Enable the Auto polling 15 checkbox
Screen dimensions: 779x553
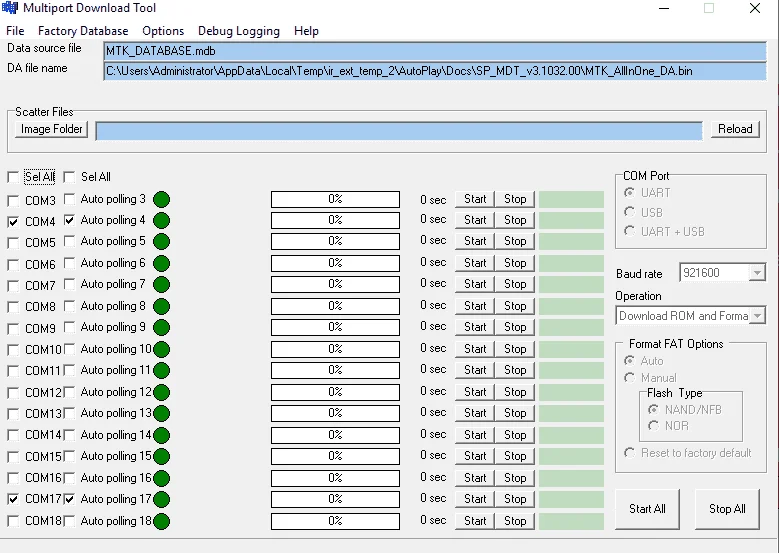coord(70,456)
